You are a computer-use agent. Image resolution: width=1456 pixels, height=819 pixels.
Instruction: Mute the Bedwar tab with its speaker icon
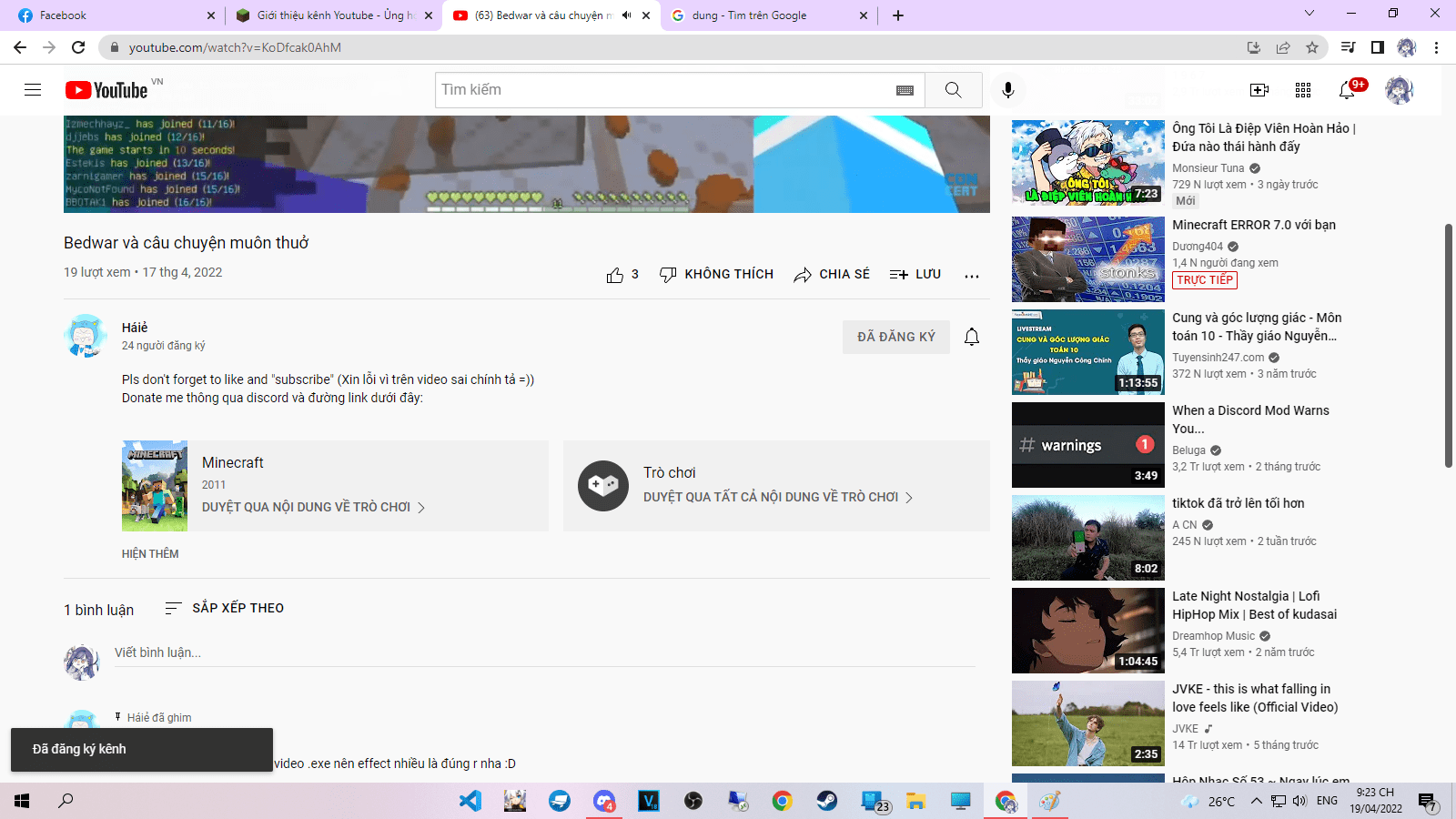click(626, 15)
